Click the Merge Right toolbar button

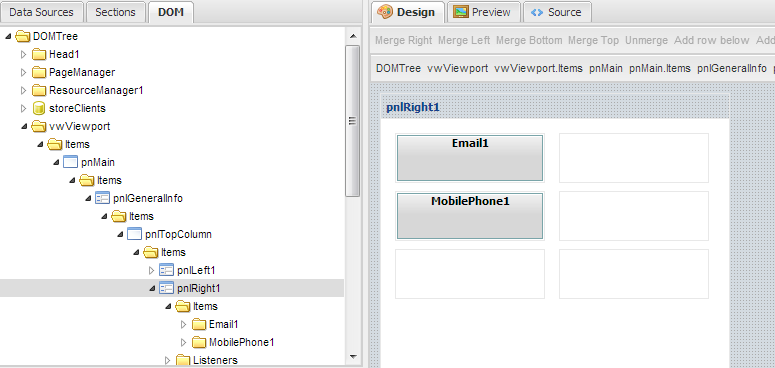[x=403, y=41]
